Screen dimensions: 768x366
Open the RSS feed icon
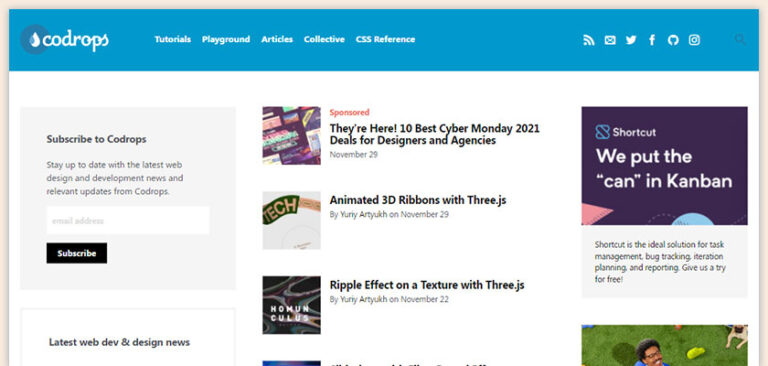(x=589, y=40)
